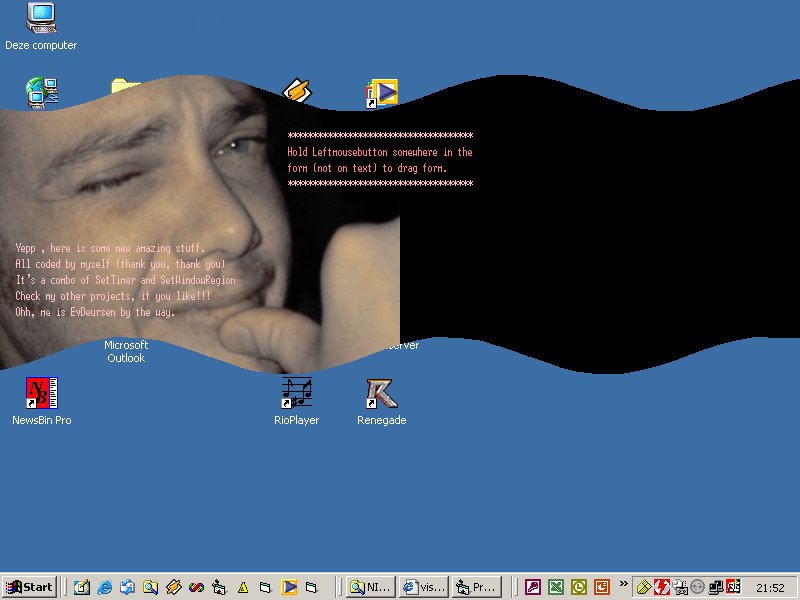Click 'Check my other projects, if you like!!!'
800x600 pixels.
[x=113, y=296]
